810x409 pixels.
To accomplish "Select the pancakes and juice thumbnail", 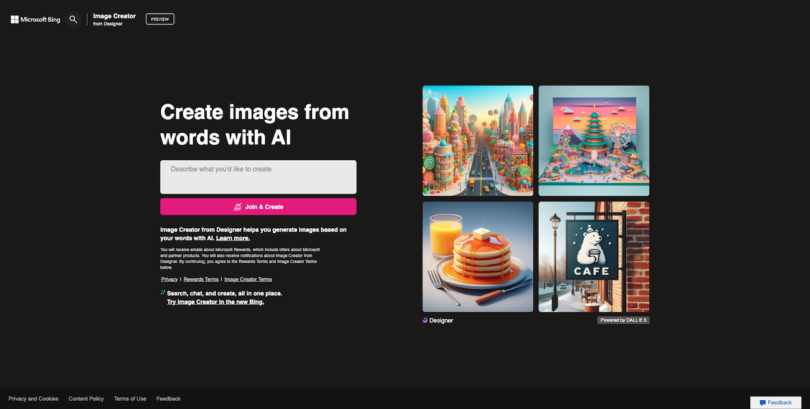I will (x=478, y=257).
